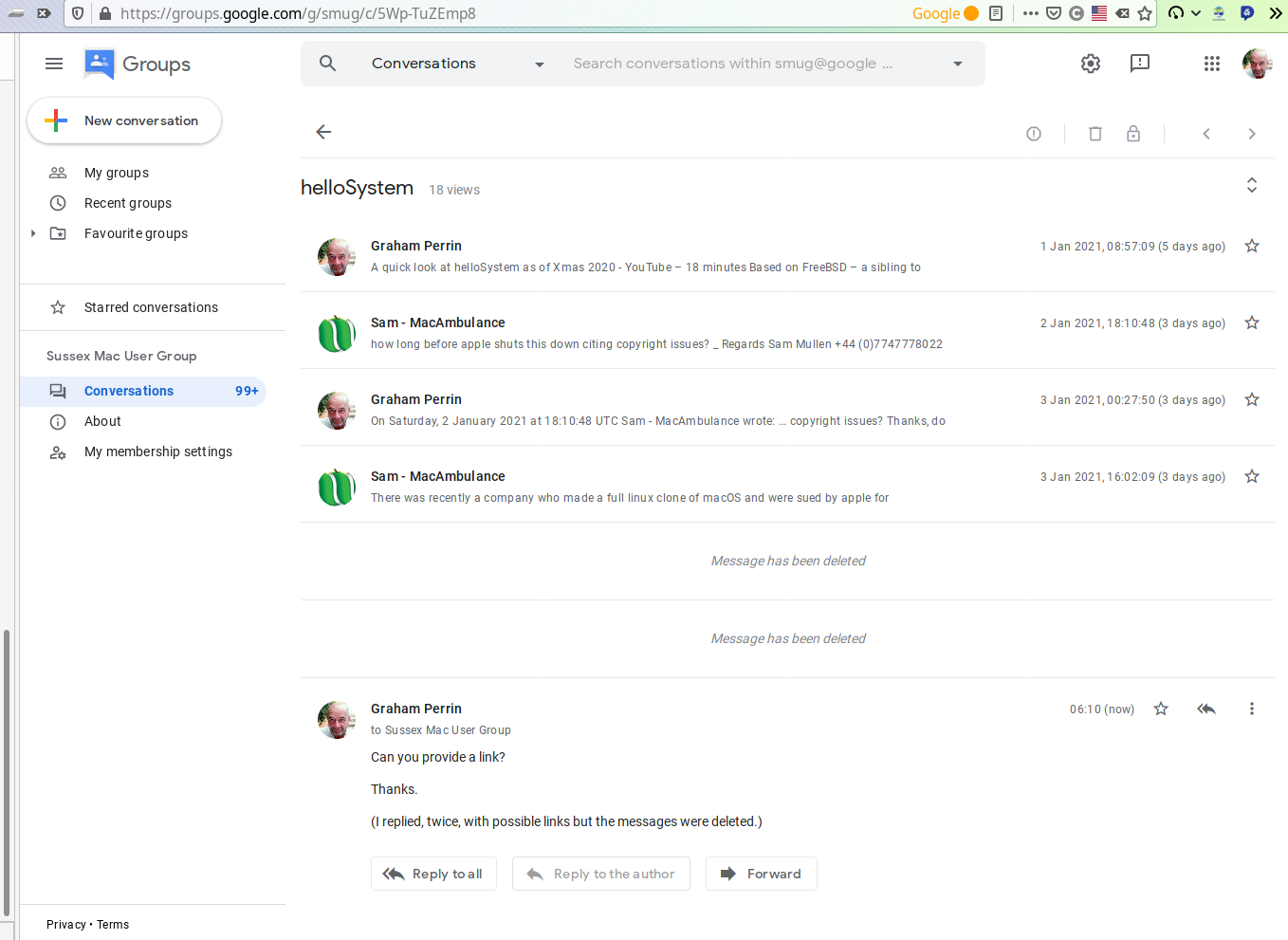This screenshot has width=1288, height=940.
Task: Advance to the next conversation with the right chevron
Action: click(1251, 134)
